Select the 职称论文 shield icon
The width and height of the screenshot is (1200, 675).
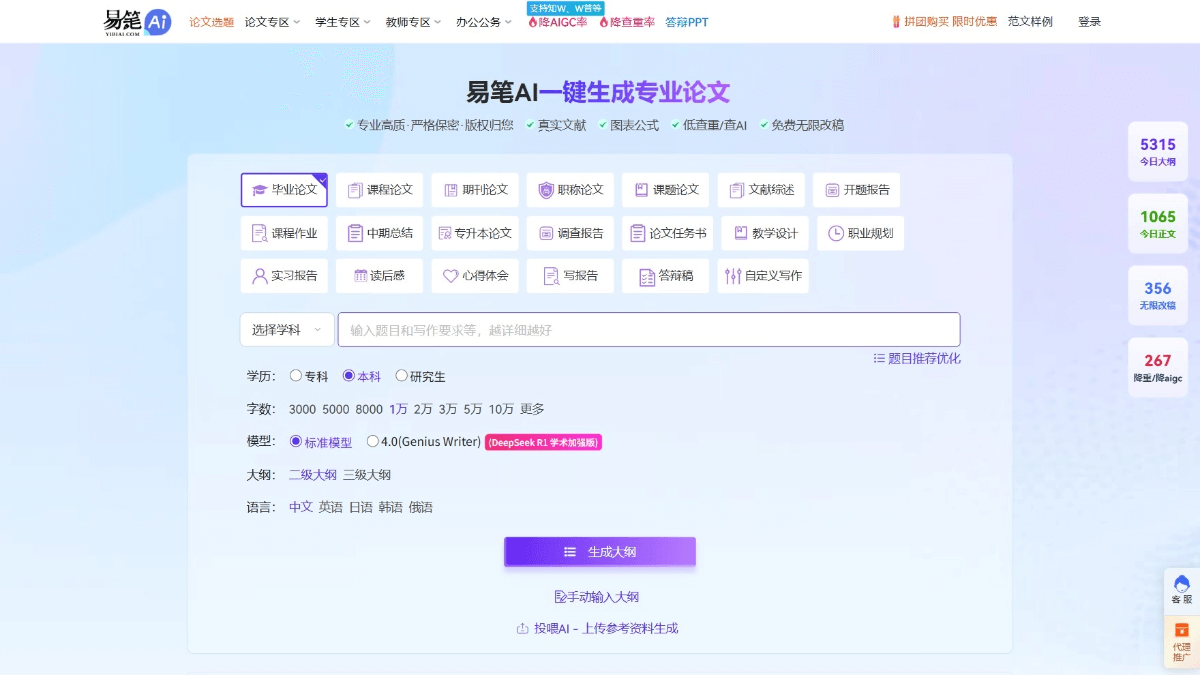(546, 190)
